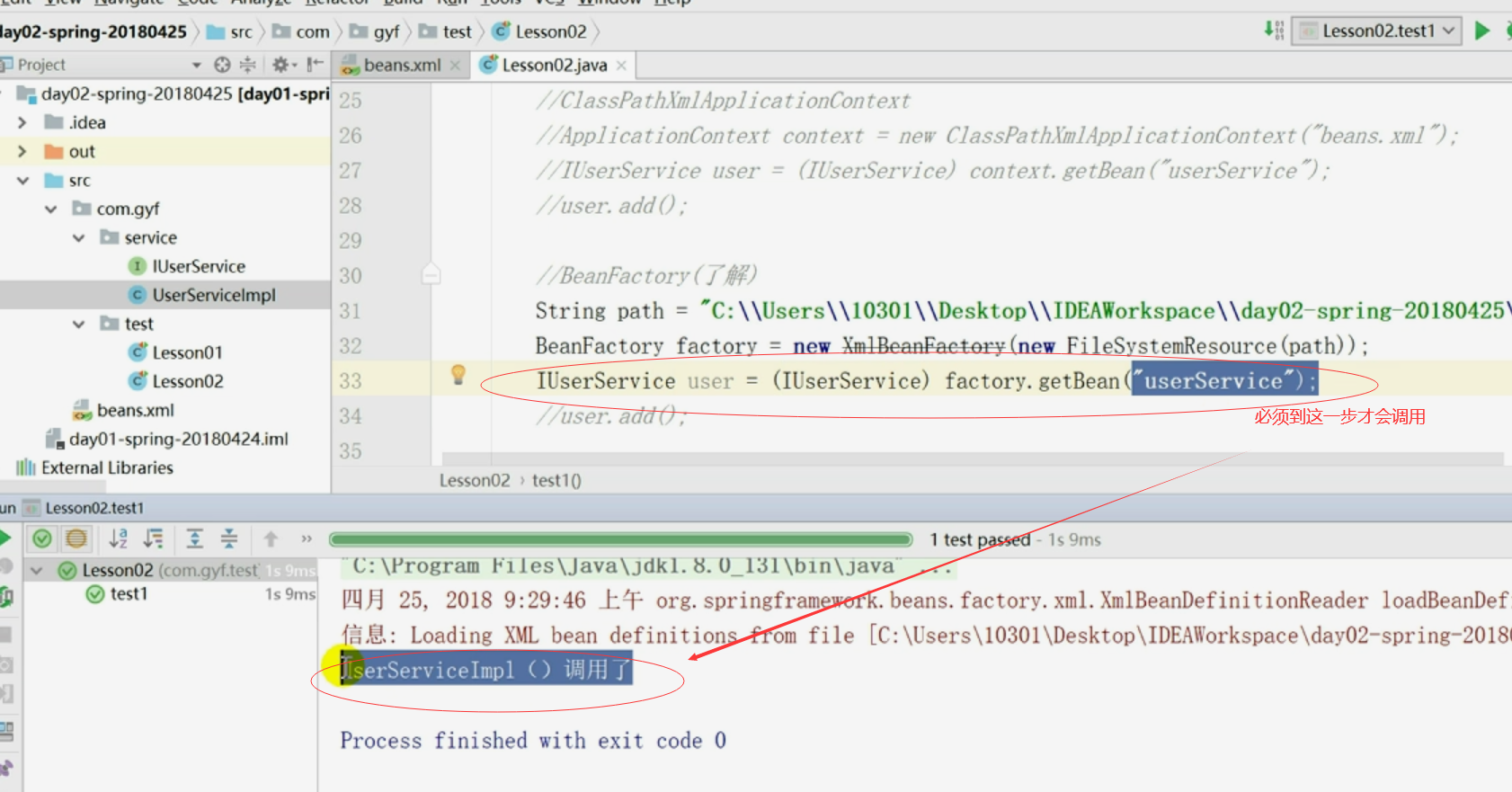
Task: Click the '1 test passed' status text
Action: pyautogui.click(x=981, y=539)
